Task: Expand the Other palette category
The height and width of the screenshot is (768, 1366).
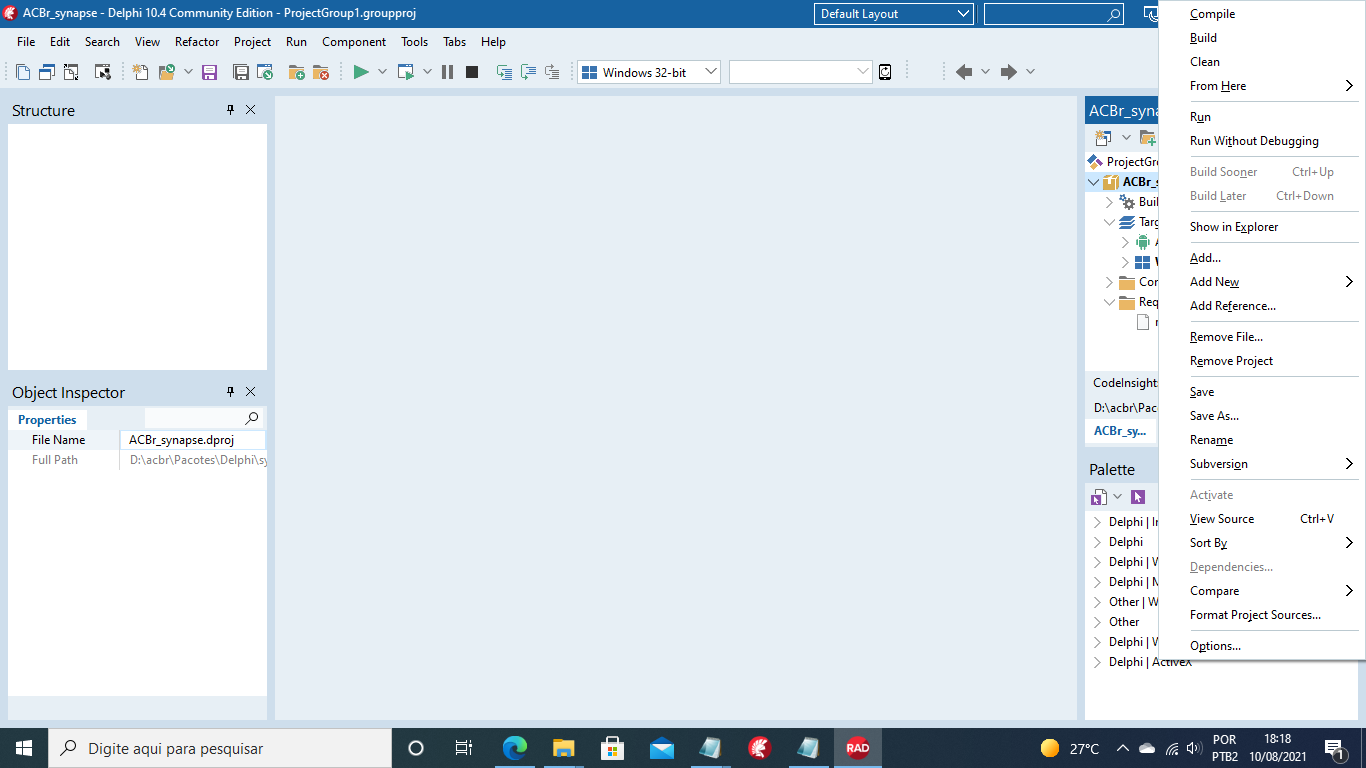Action: [1098, 622]
